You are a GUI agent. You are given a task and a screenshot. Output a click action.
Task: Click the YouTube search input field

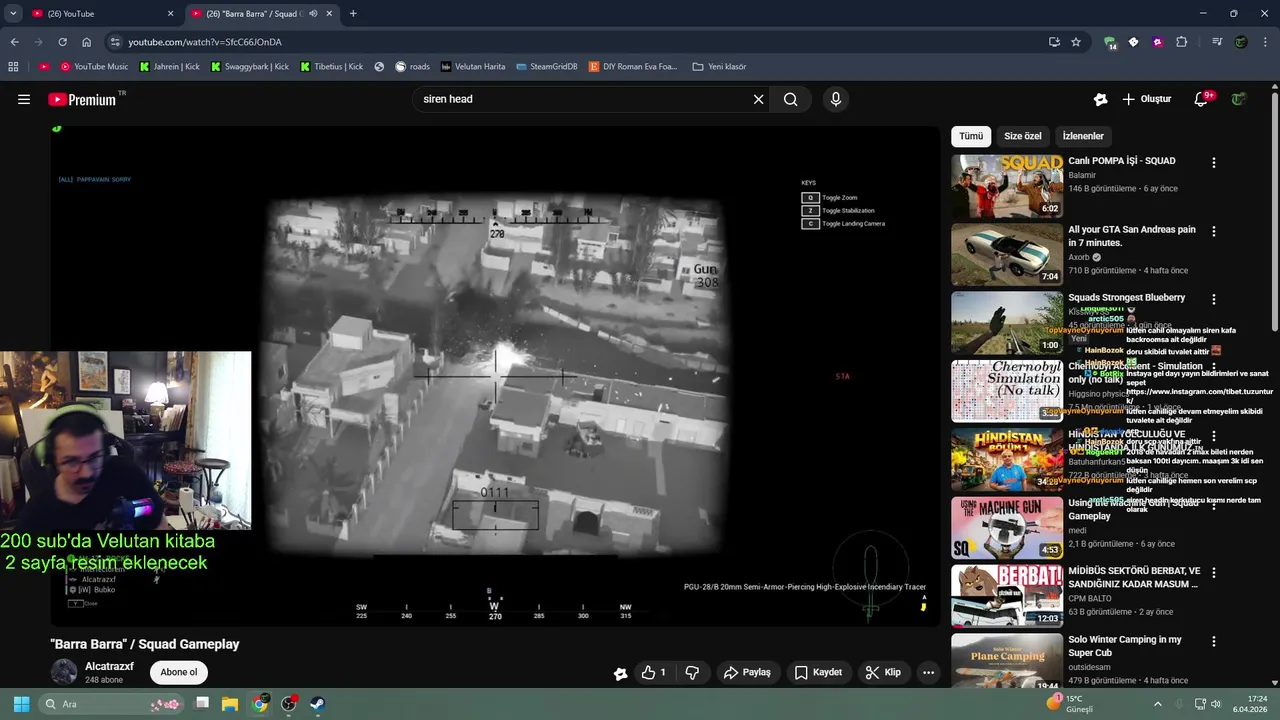point(584,99)
